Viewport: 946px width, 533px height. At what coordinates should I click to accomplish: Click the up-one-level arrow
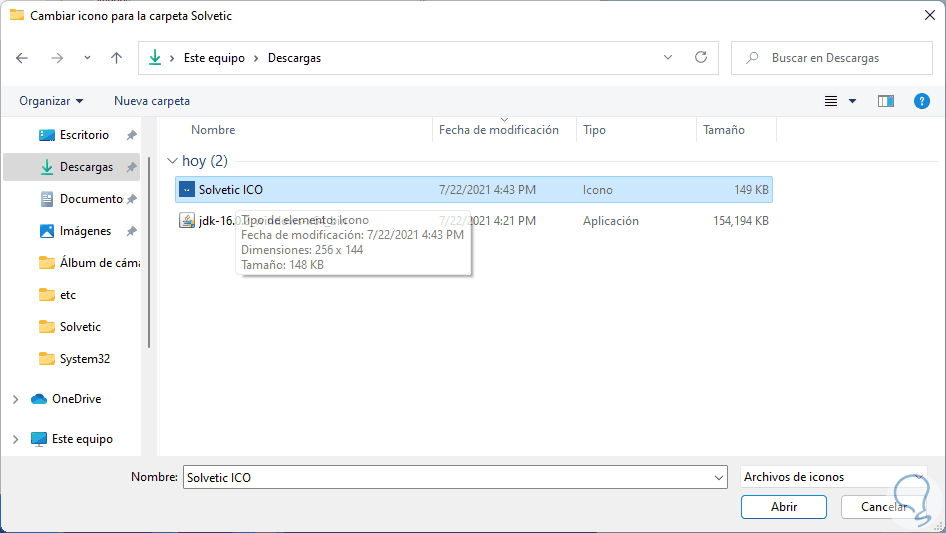[116, 58]
